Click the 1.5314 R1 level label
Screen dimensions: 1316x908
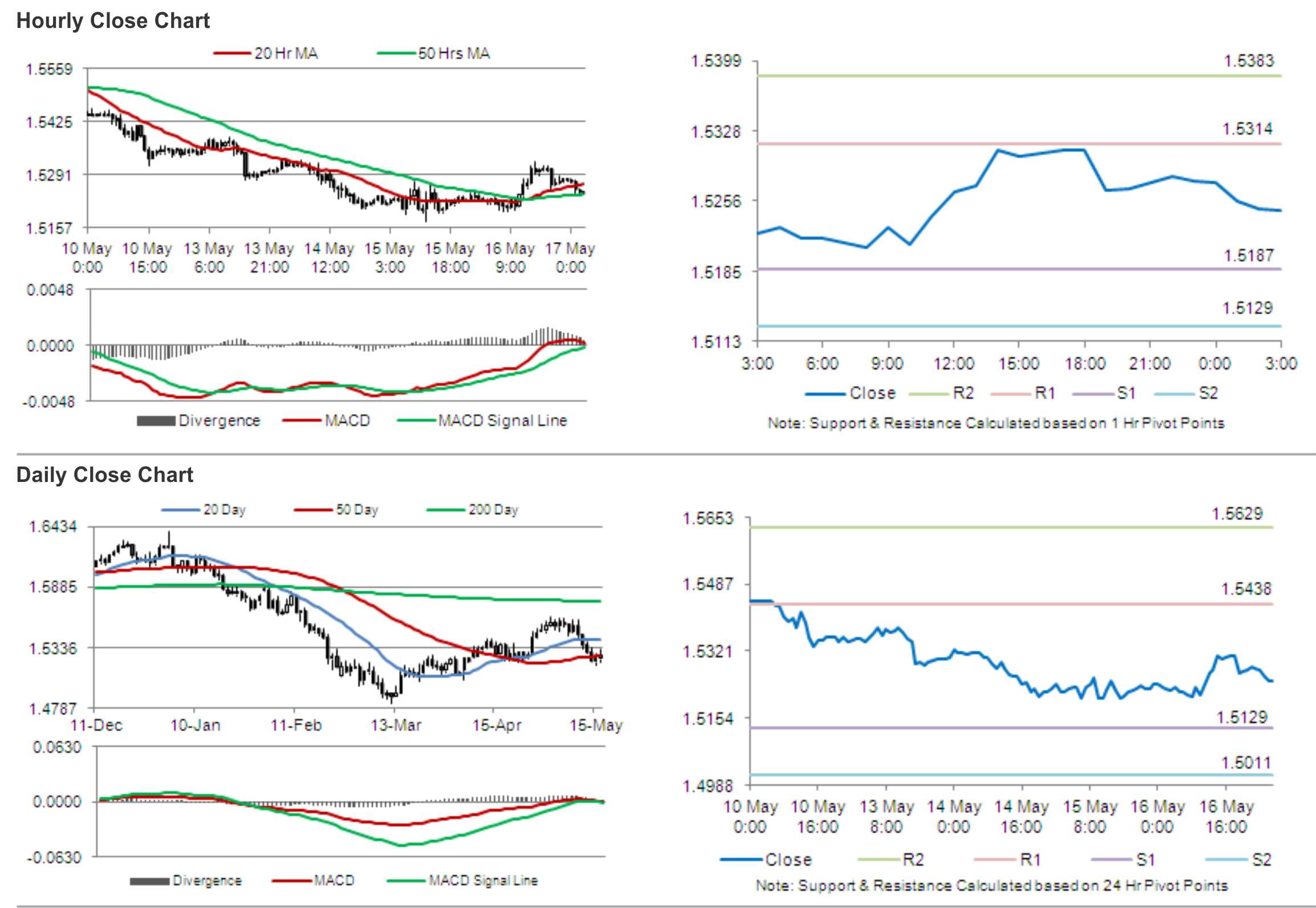(x=1247, y=129)
